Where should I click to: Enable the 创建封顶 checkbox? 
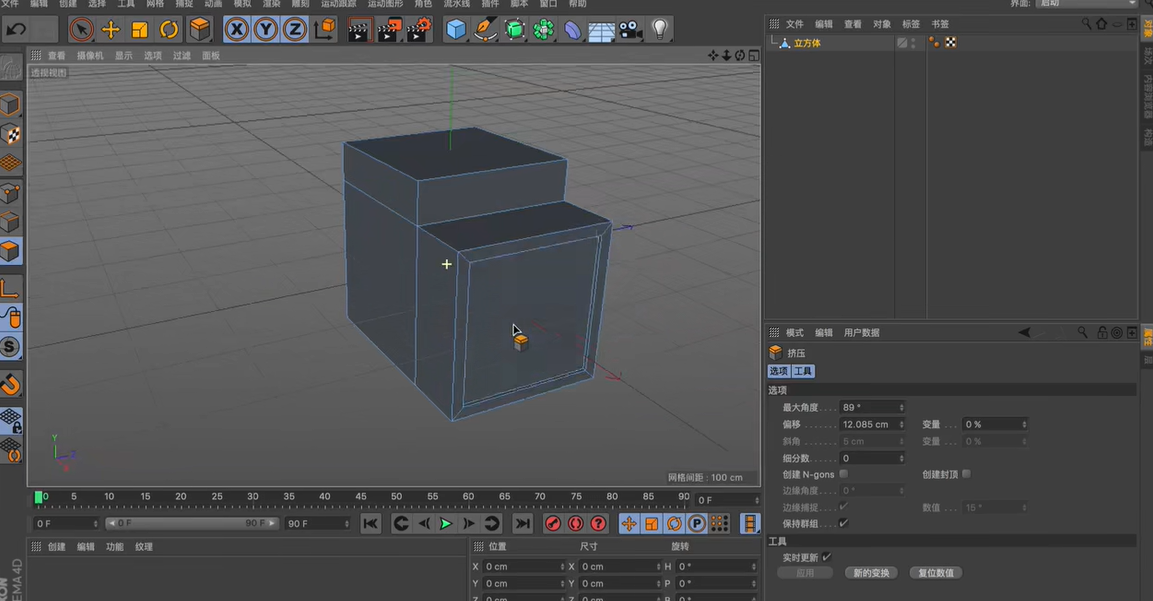tap(964, 474)
